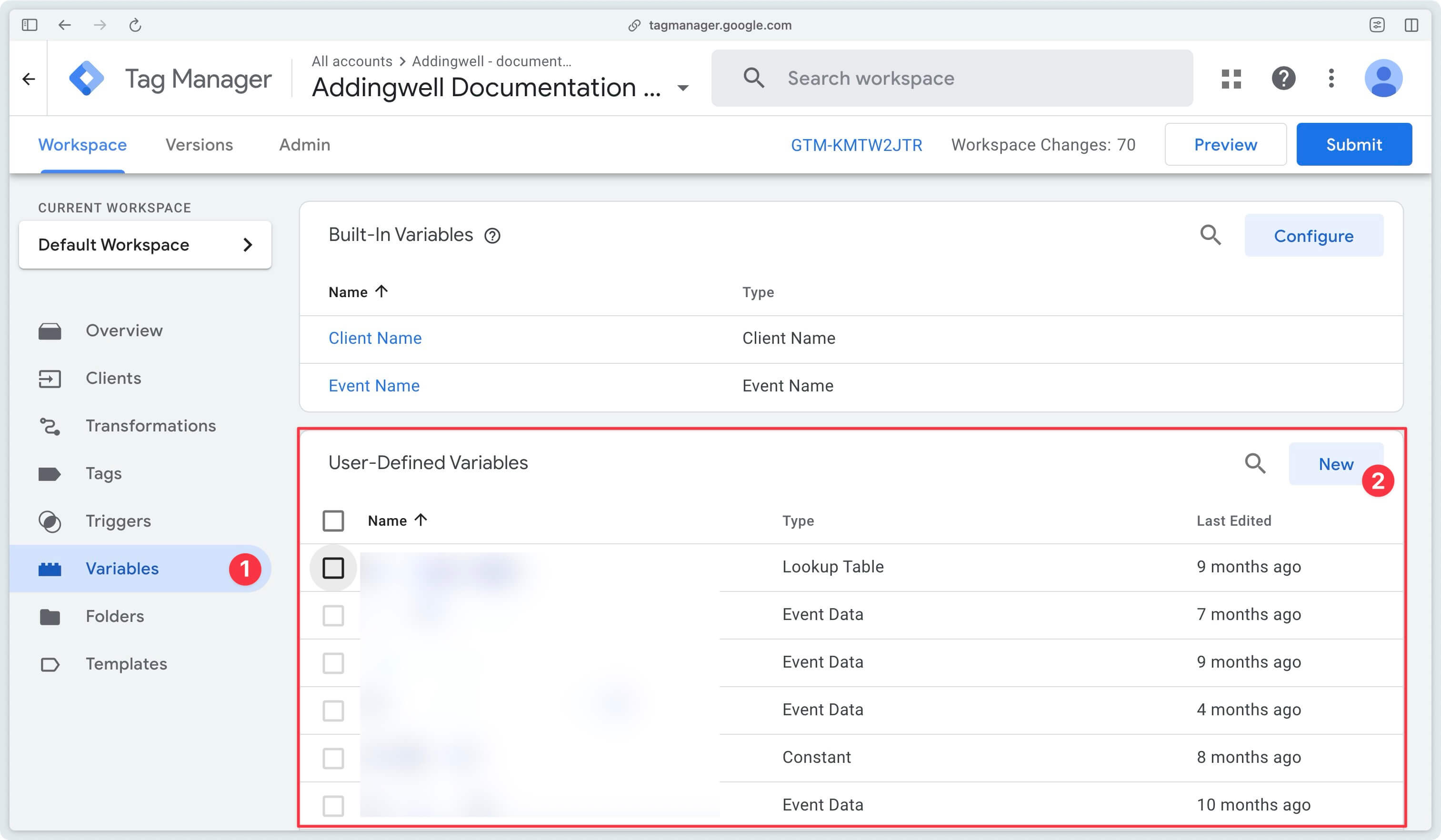This screenshot has width=1441, height=840.
Task: Check the Lookup Table row checkbox
Action: pyautogui.click(x=333, y=568)
